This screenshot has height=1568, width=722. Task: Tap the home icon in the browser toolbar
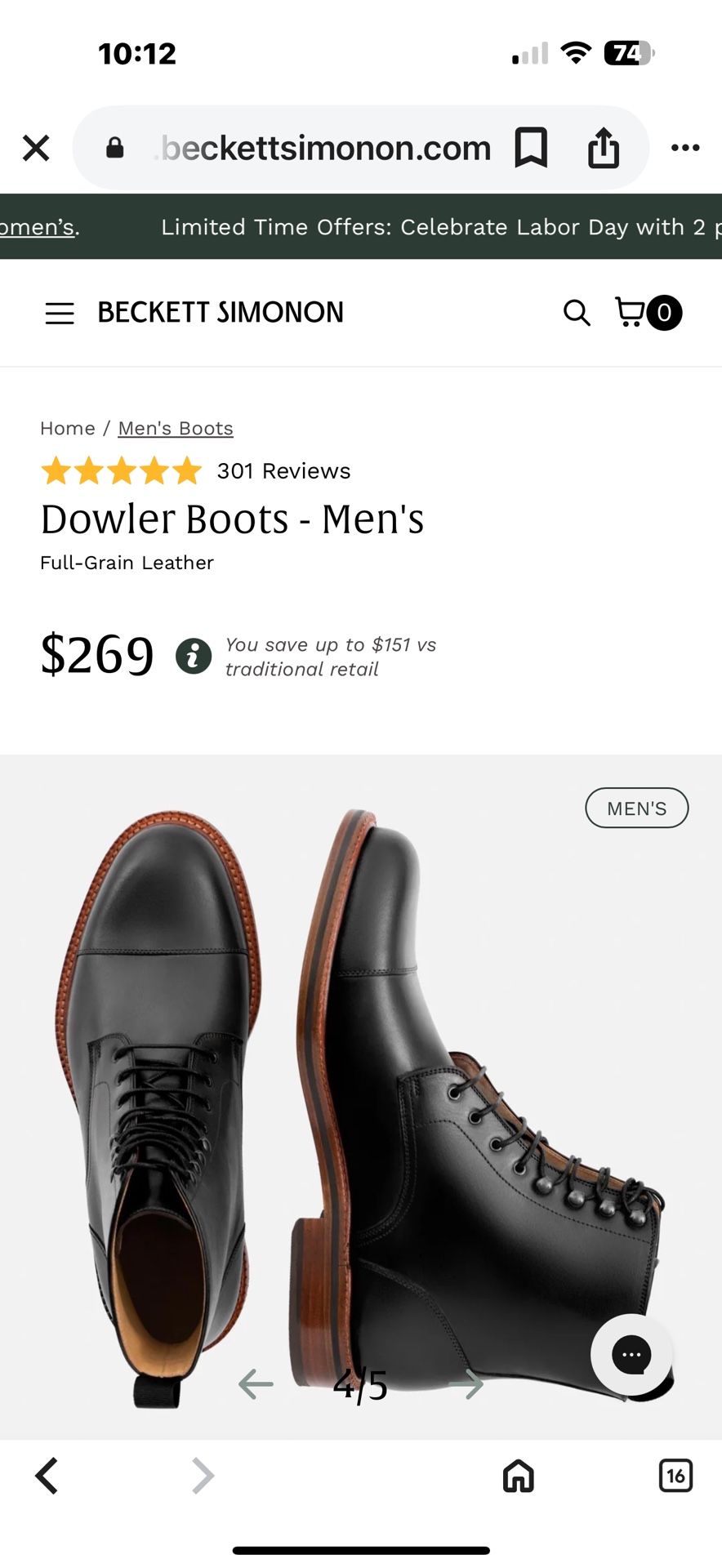point(517,1476)
